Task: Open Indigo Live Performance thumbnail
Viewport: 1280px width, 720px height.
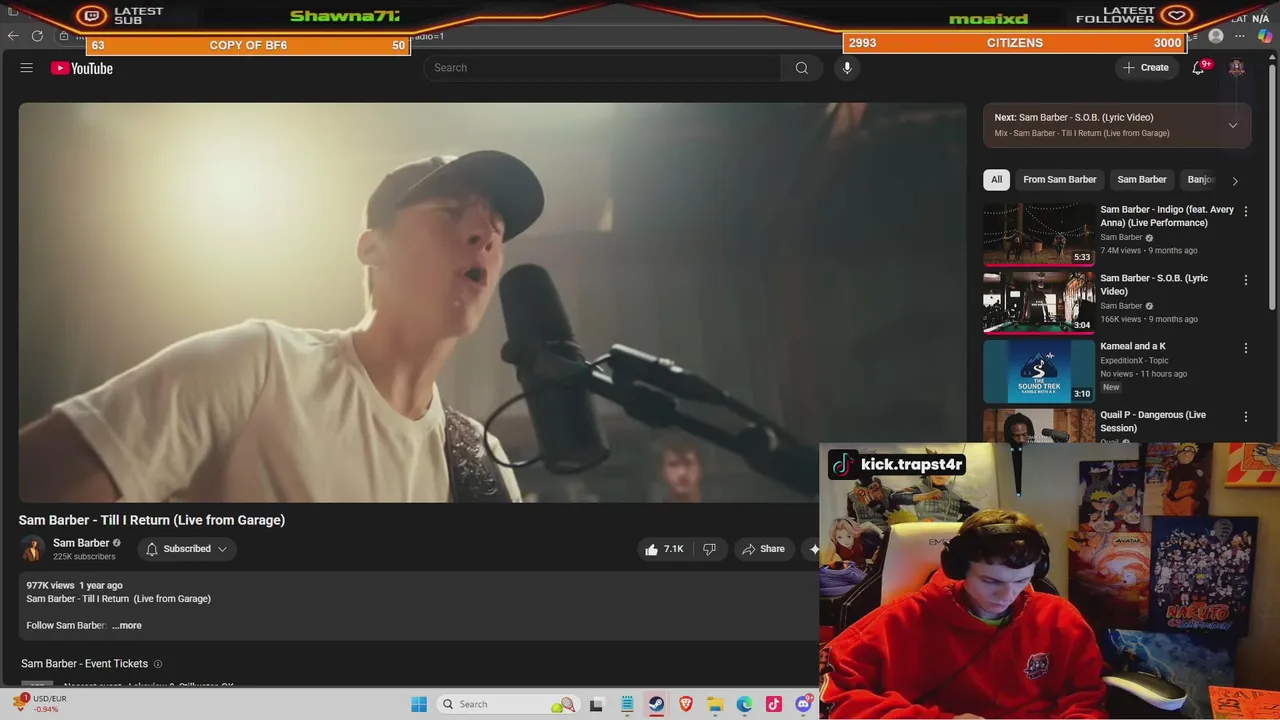Action: (1038, 234)
